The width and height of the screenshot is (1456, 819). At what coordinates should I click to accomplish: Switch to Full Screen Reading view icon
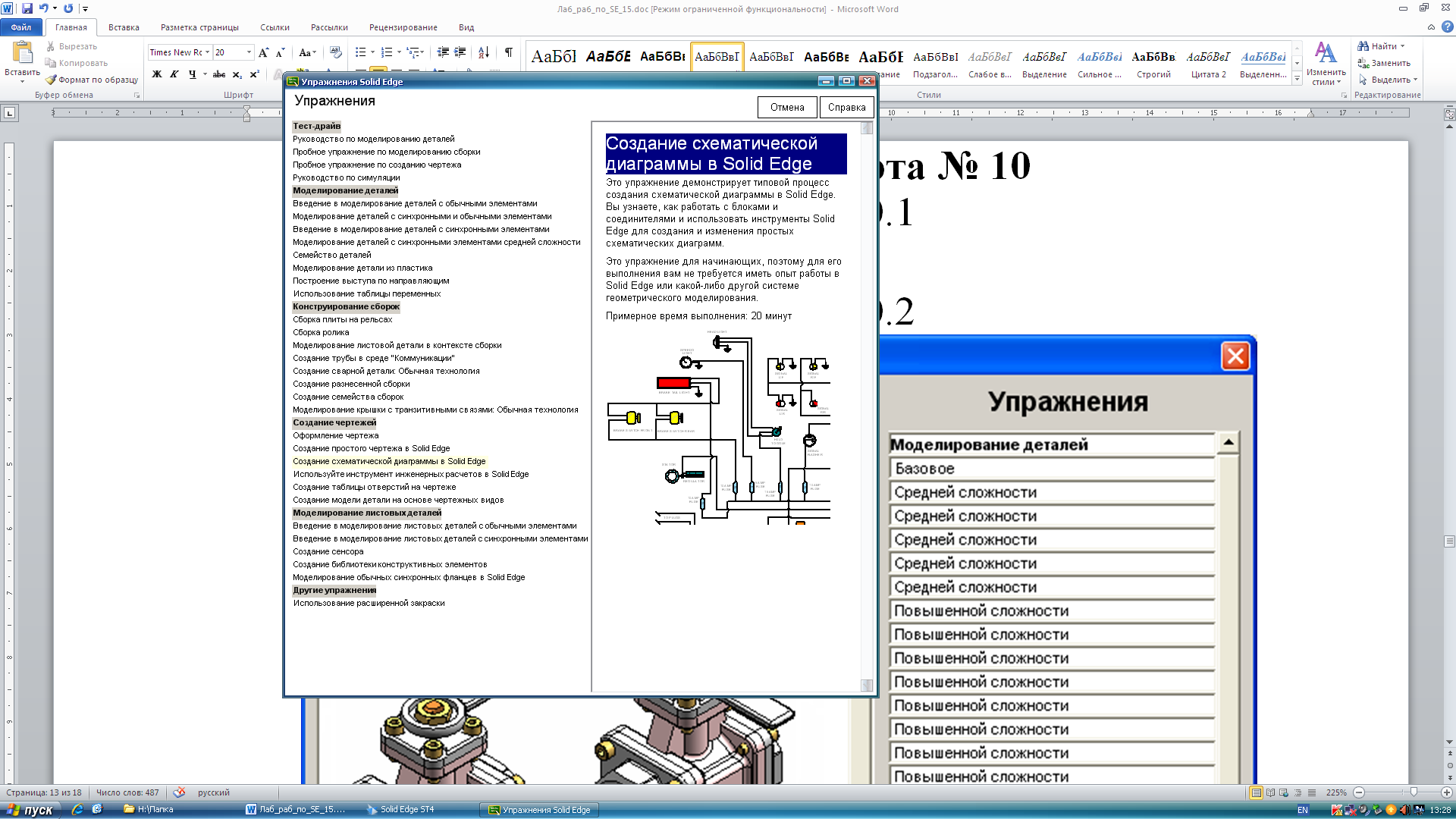[1270, 792]
